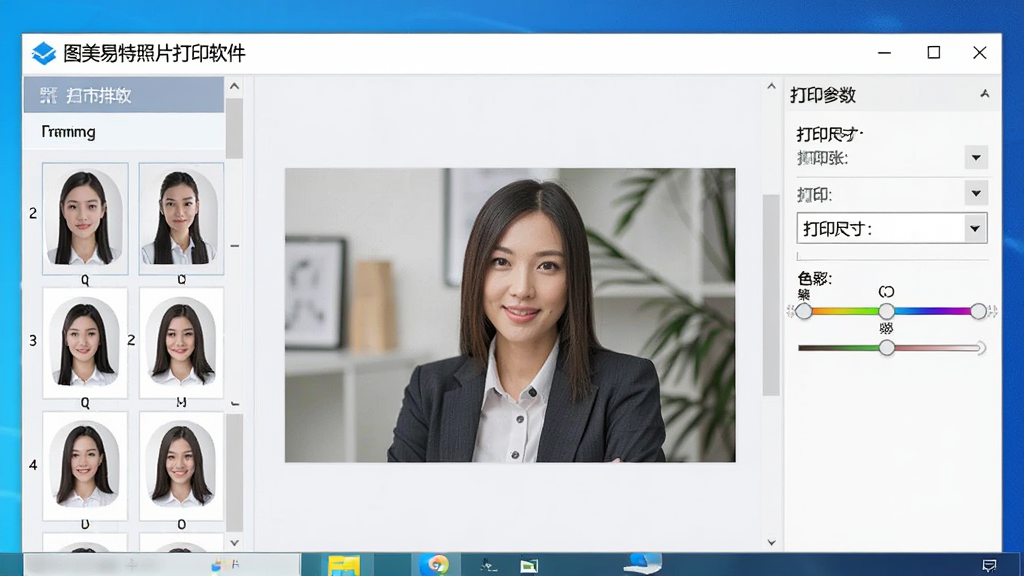Click the end cap of the green-pink slider
Image resolution: width=1024 pixels, height=576 pixels.
(x=980, y=348)
